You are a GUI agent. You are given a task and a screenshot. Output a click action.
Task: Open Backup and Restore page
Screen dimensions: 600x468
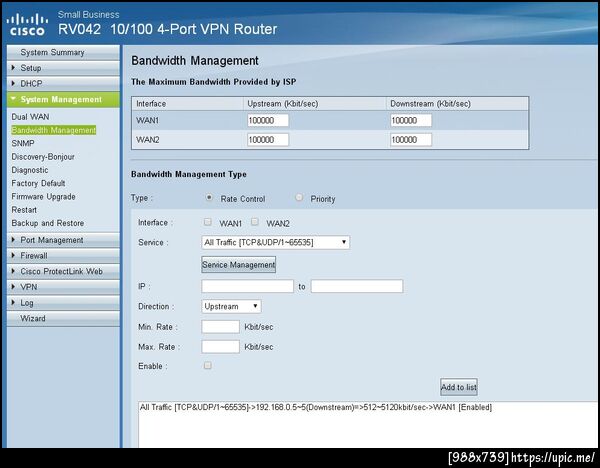coord(47,223)
